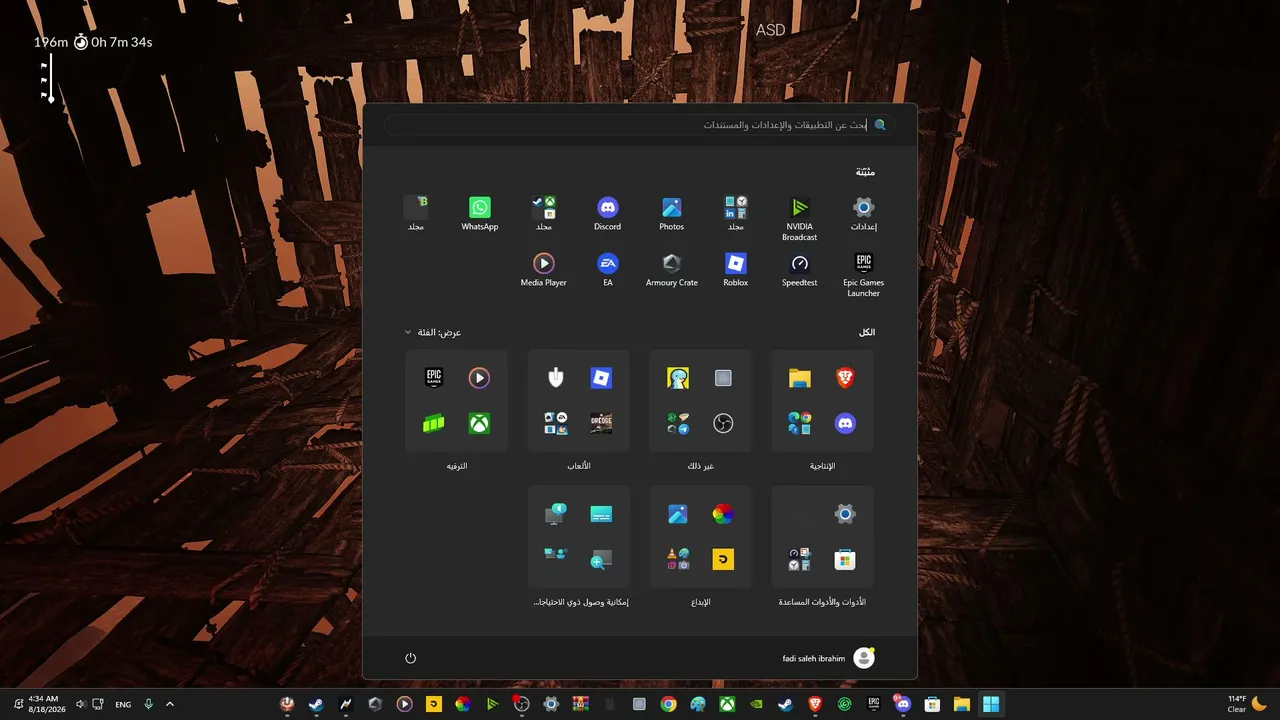Open pinned NVIDIA Broadcast app
1280x720 pixels.
(x=799, y=218)
